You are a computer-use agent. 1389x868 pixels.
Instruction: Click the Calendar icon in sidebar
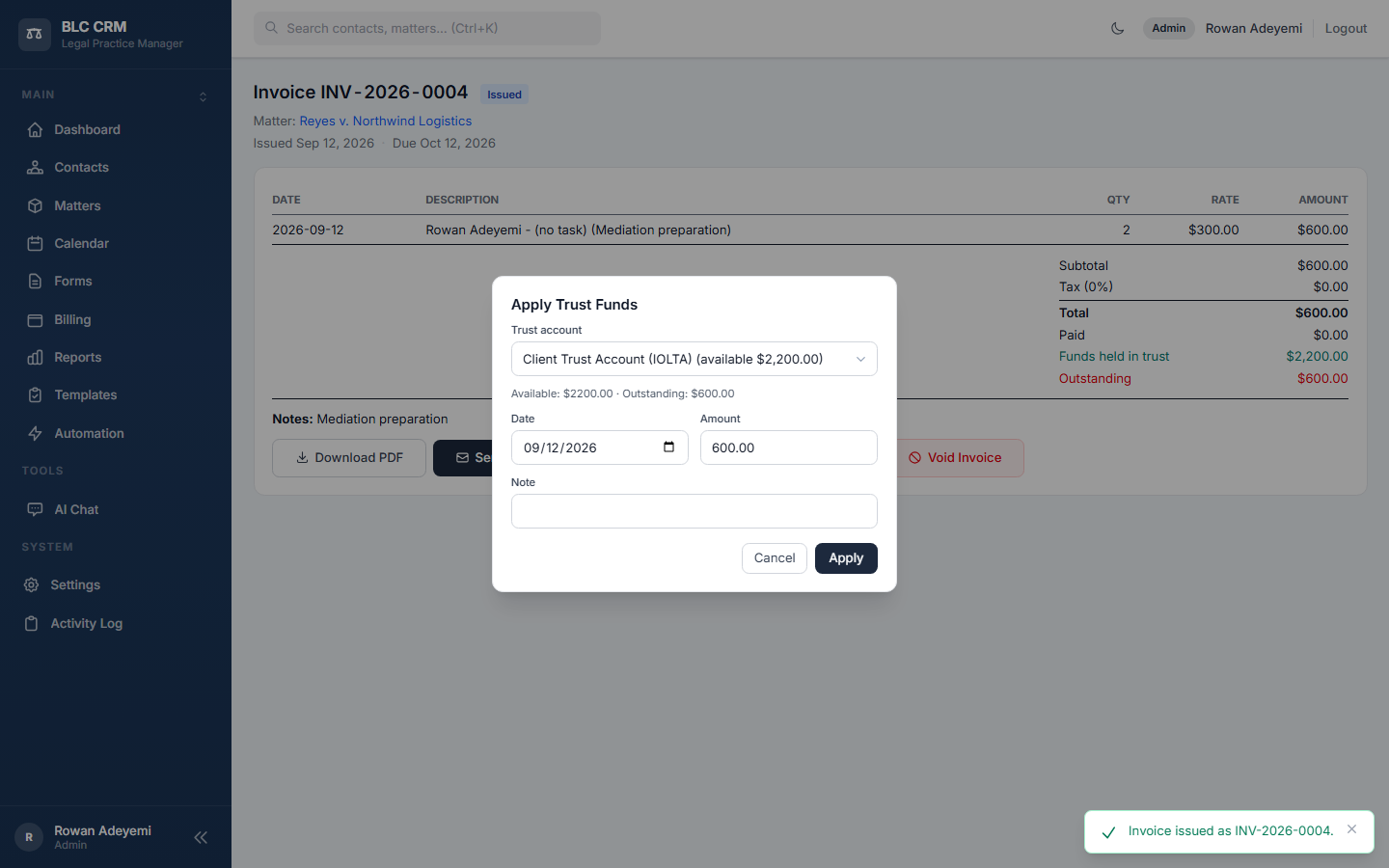(x=36, y=244)
